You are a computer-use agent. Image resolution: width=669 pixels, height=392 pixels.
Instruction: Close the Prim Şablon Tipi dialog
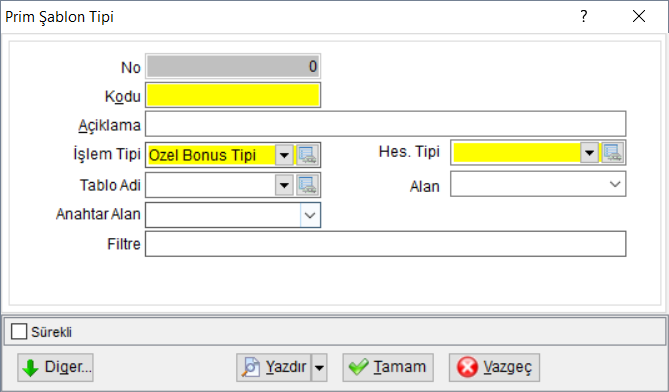click(x=639, y=17)
